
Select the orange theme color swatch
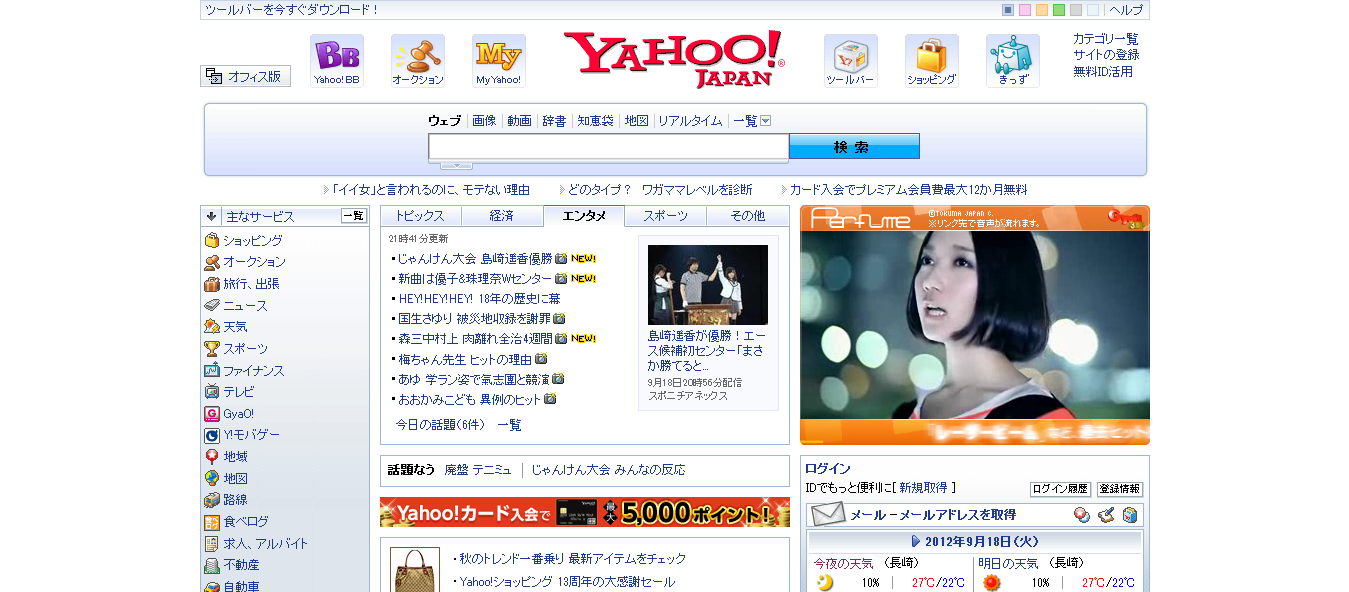1042,10
